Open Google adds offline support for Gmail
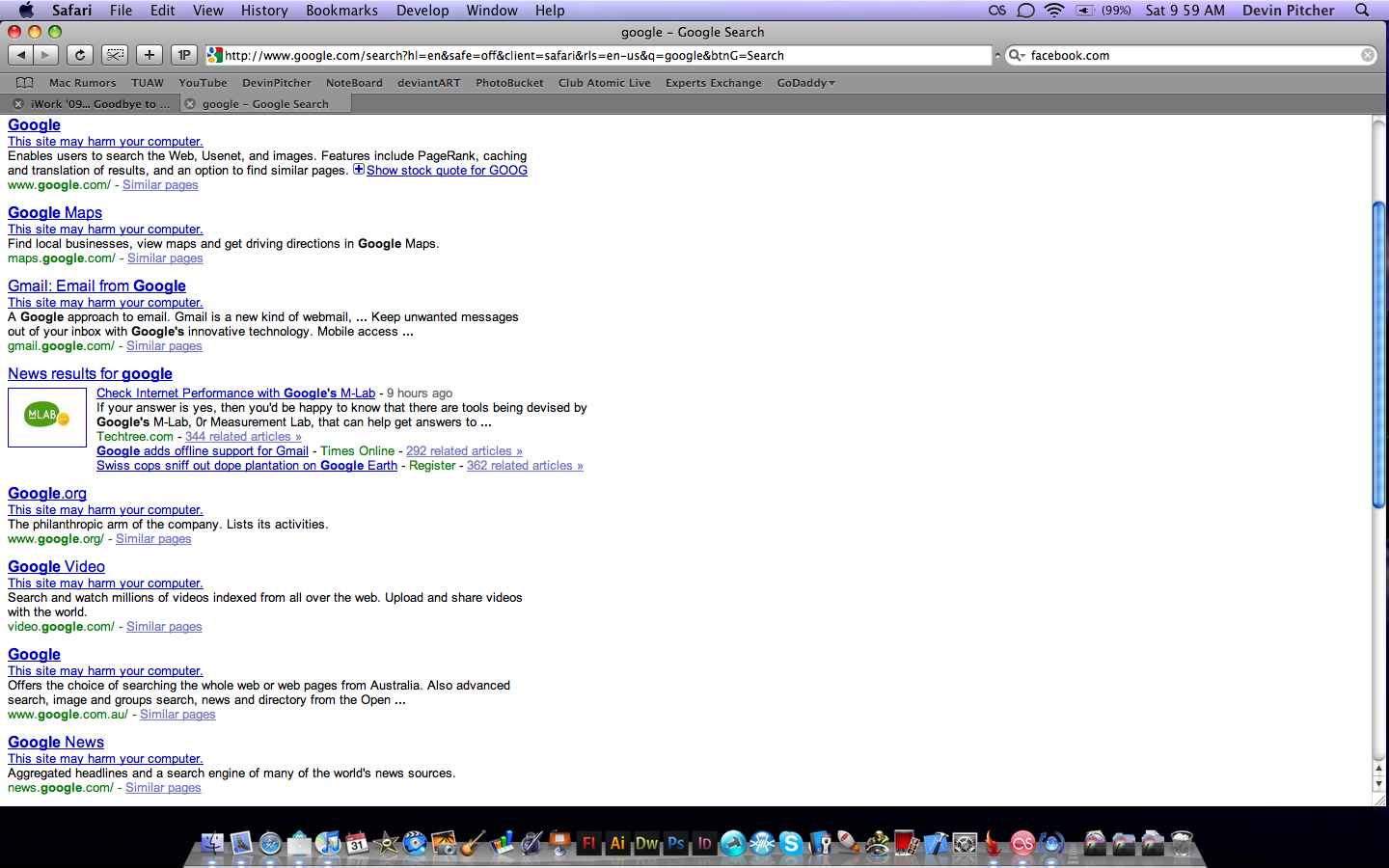 pyautogui.click(x=203, y=450)
